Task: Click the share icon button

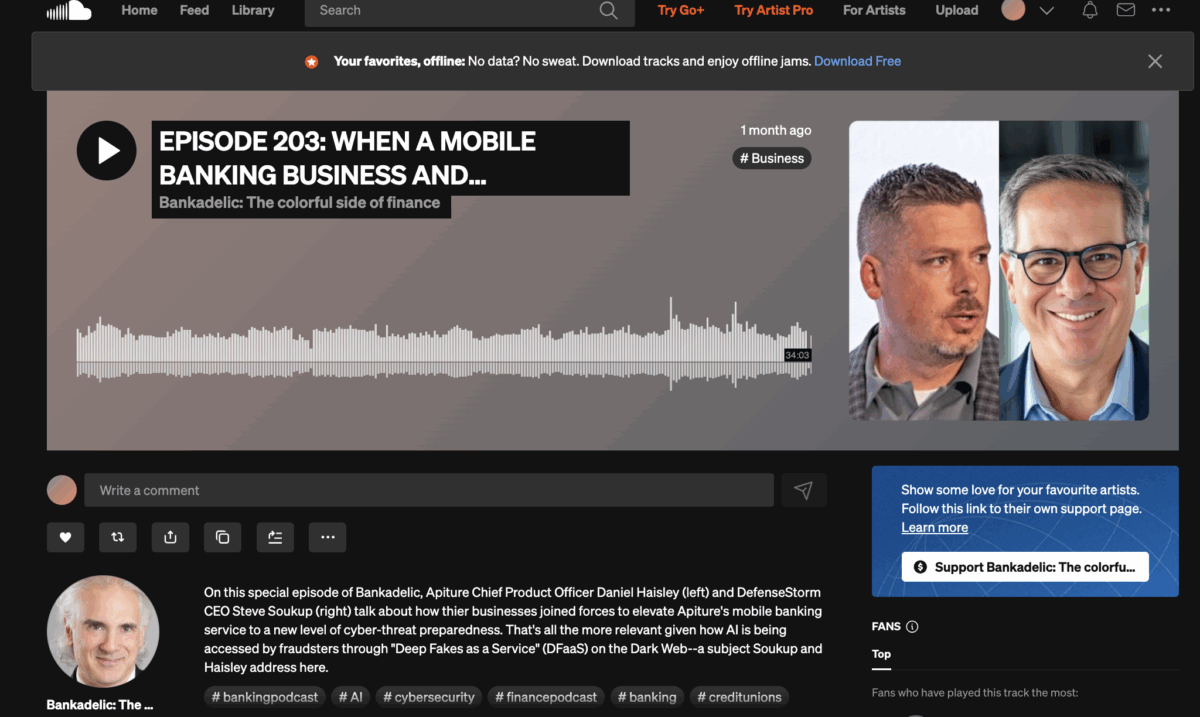Action: 170,537
